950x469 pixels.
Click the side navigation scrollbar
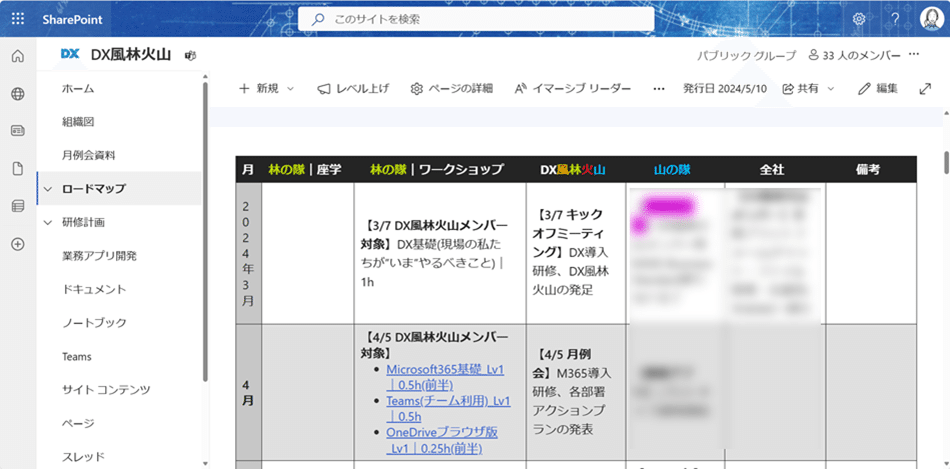[205, 230]
